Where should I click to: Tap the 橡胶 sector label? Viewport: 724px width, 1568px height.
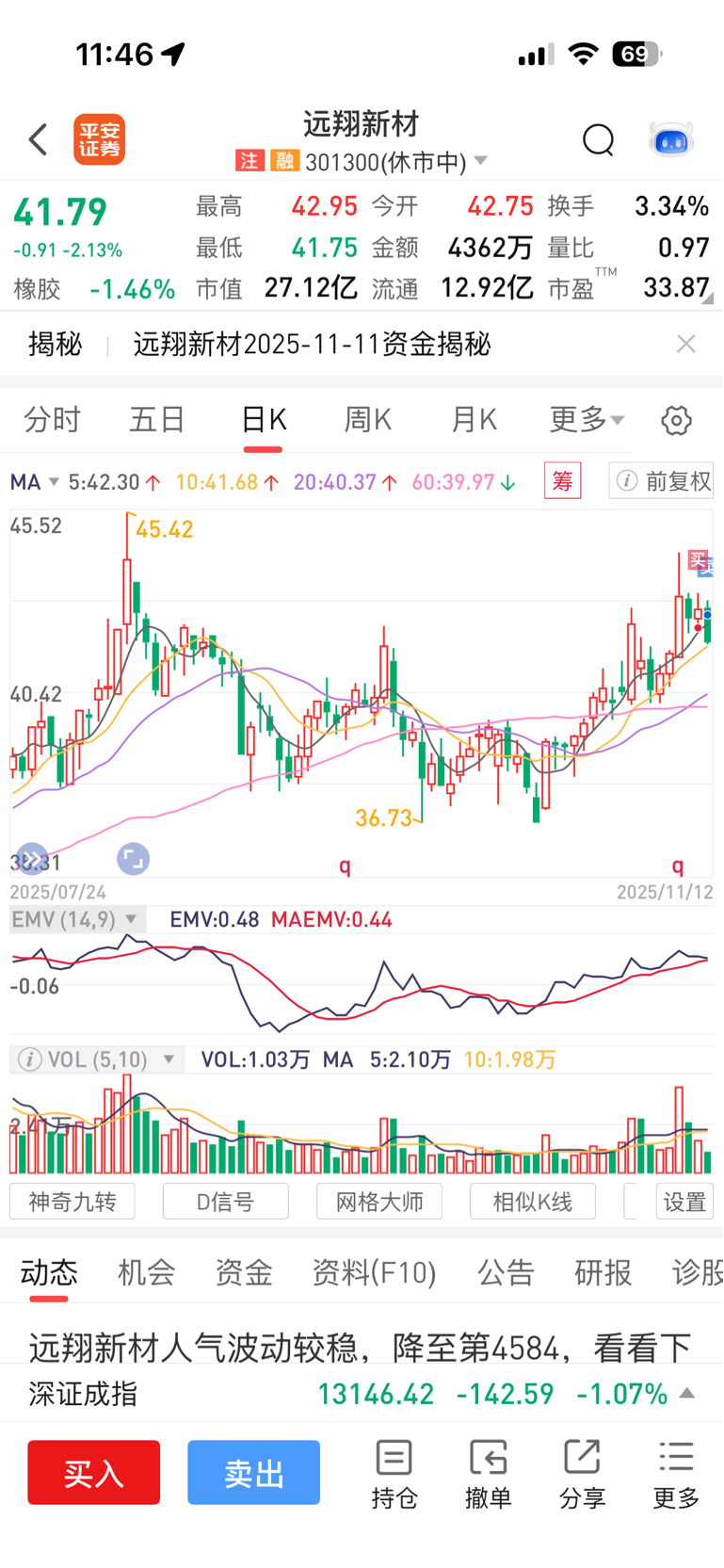(37, 289)
